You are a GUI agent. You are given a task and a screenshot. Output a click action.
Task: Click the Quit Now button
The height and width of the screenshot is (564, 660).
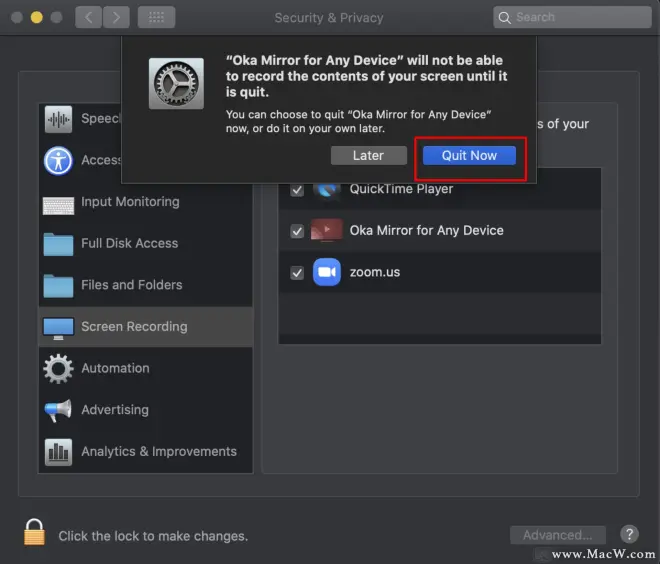(469, 156)
